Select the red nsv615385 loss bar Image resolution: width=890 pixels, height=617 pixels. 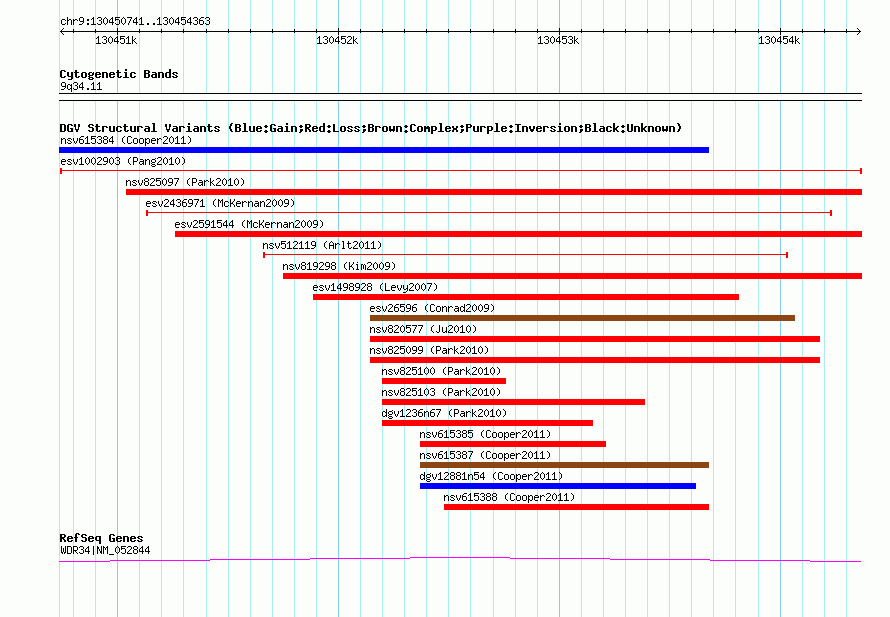coord(513,444)
